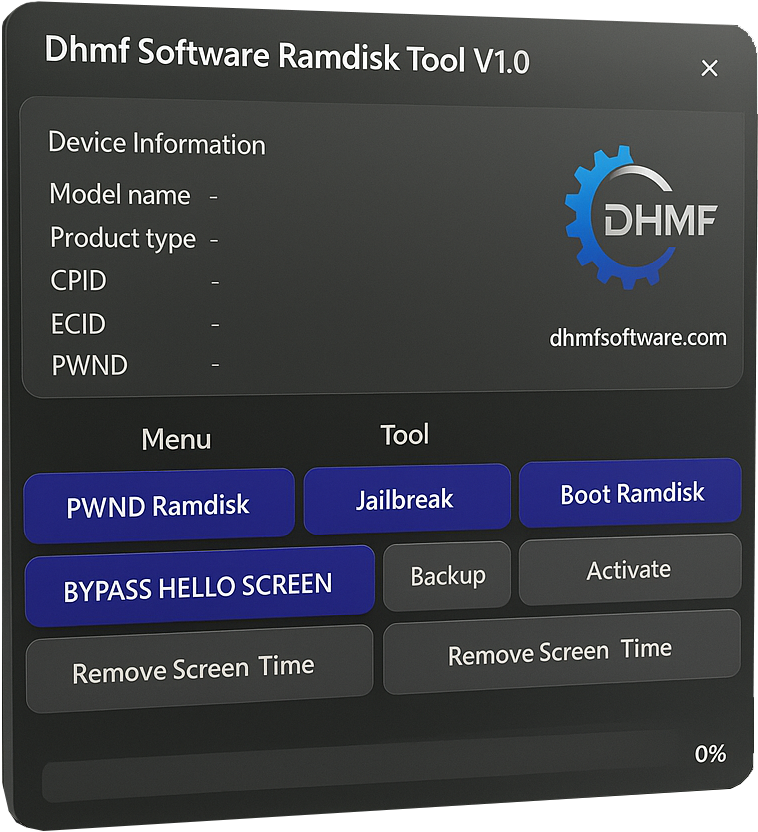Click the CPID entry
The width and height of the screenshot is (758, 832).
click(78, 281)
